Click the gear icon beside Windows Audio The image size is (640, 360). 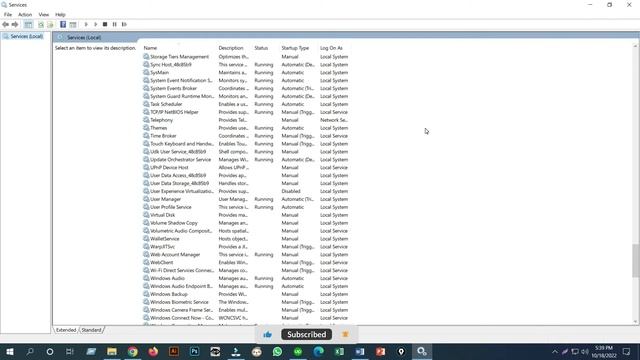click(x=146, y=278)
